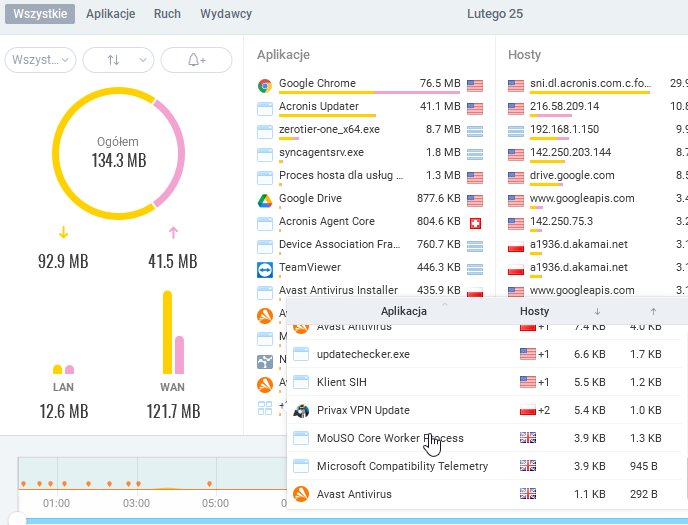Click the timeline slider handle at far left
This screenshot has width=688, height=525.
(18, 519)
